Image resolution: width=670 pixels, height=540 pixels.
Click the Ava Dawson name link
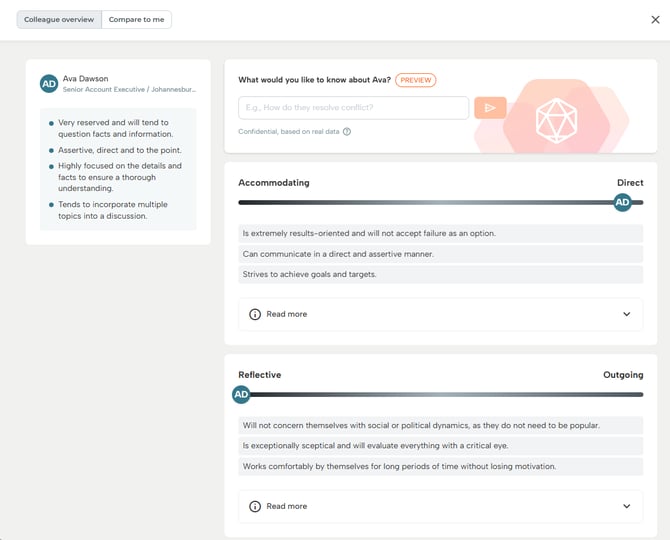[85, 79]
